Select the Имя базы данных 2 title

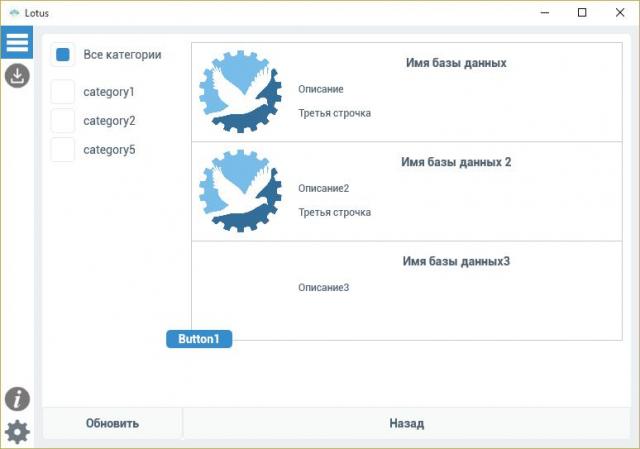(x=456, y=162)
